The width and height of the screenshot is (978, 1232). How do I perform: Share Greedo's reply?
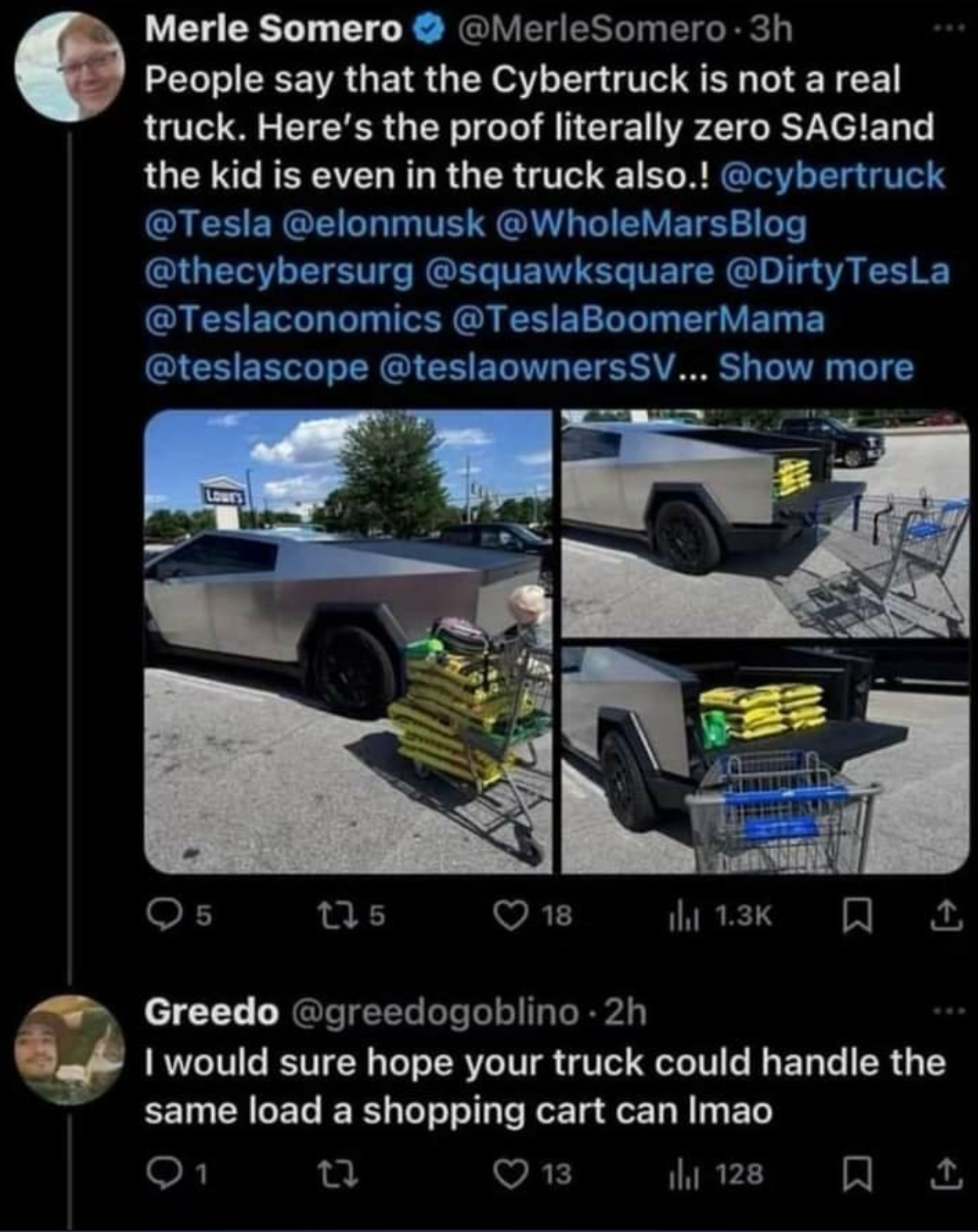click(x=947, y=1174)
